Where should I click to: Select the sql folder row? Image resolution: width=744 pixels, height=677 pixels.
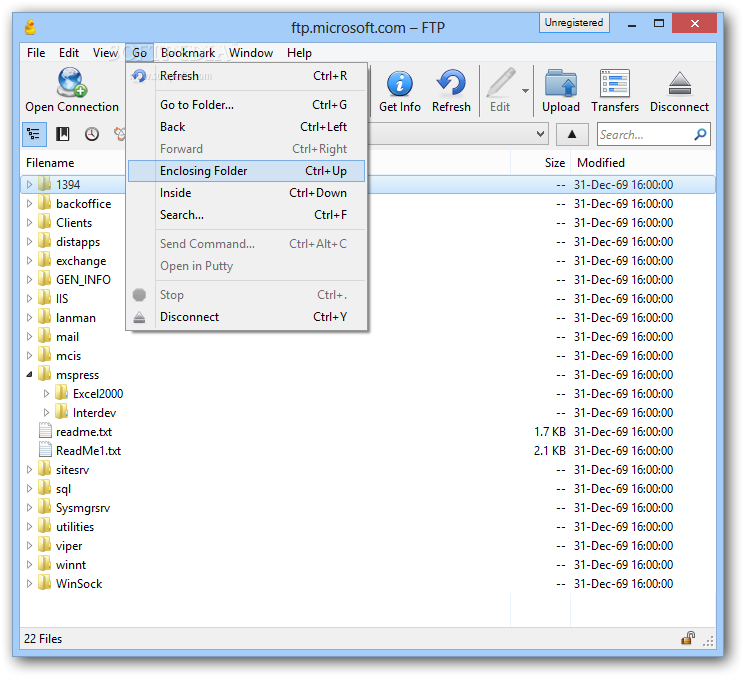click(368, 489)
